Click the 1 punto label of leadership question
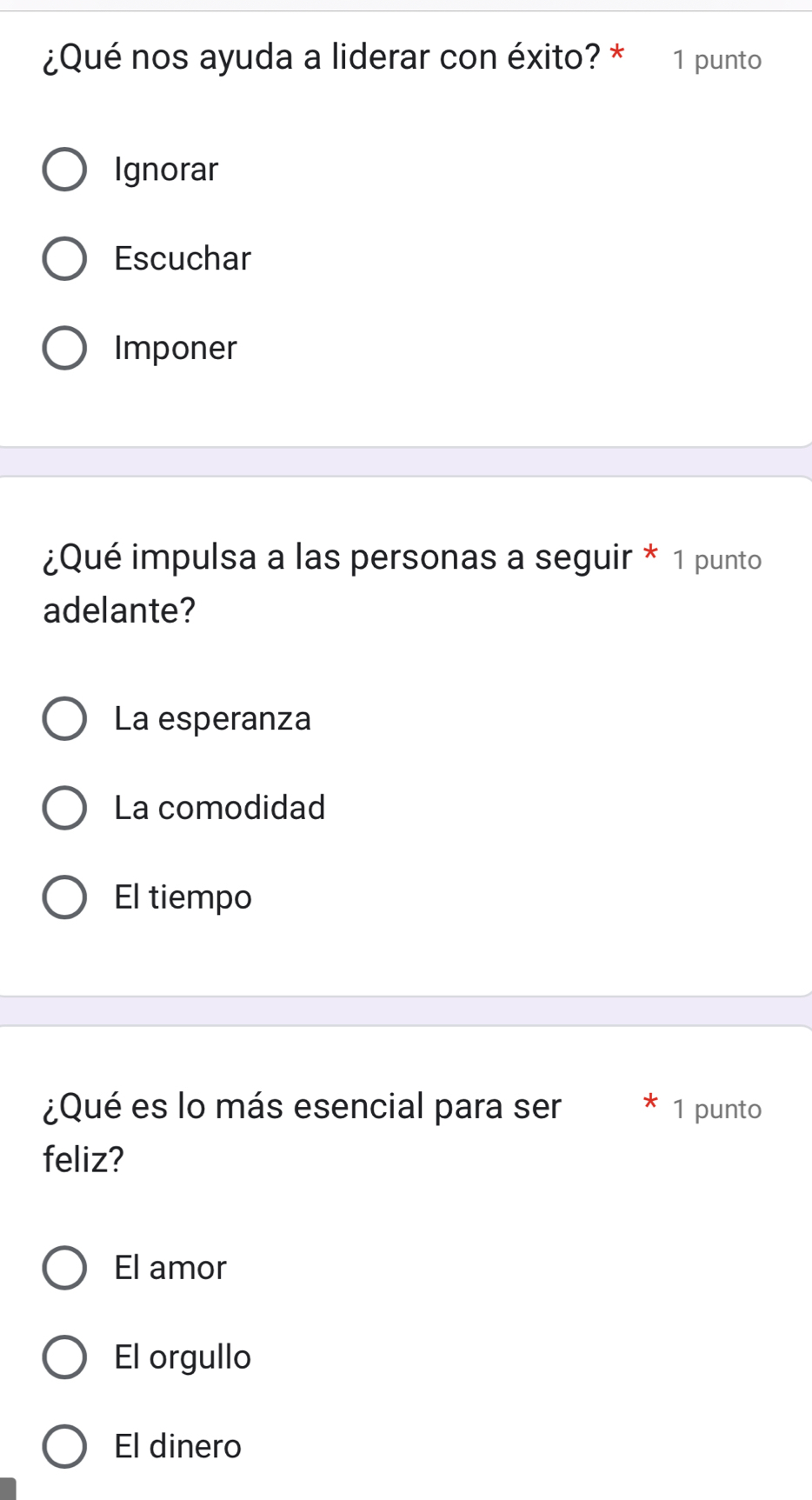812x1500 pixels. click(717, 60)
